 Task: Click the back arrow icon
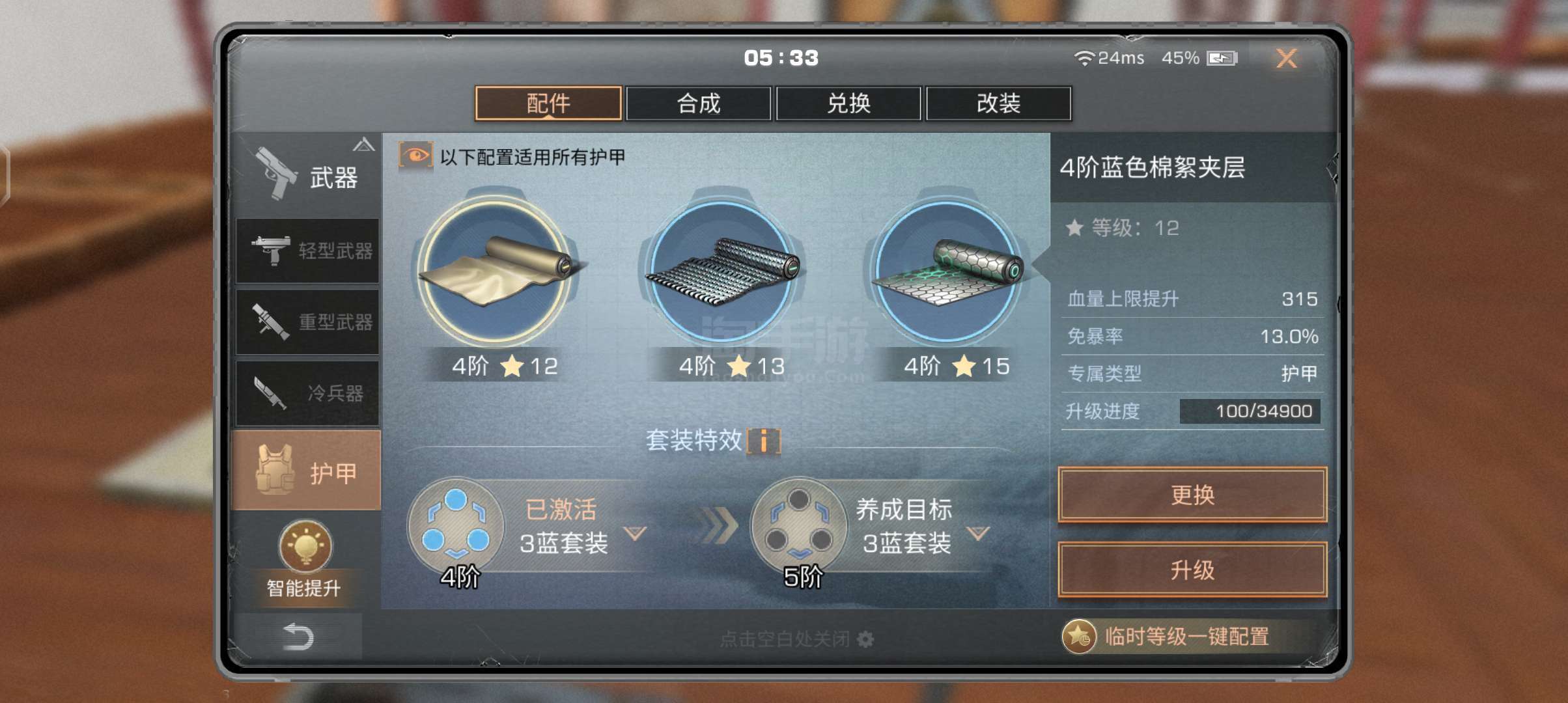(298, 637)
